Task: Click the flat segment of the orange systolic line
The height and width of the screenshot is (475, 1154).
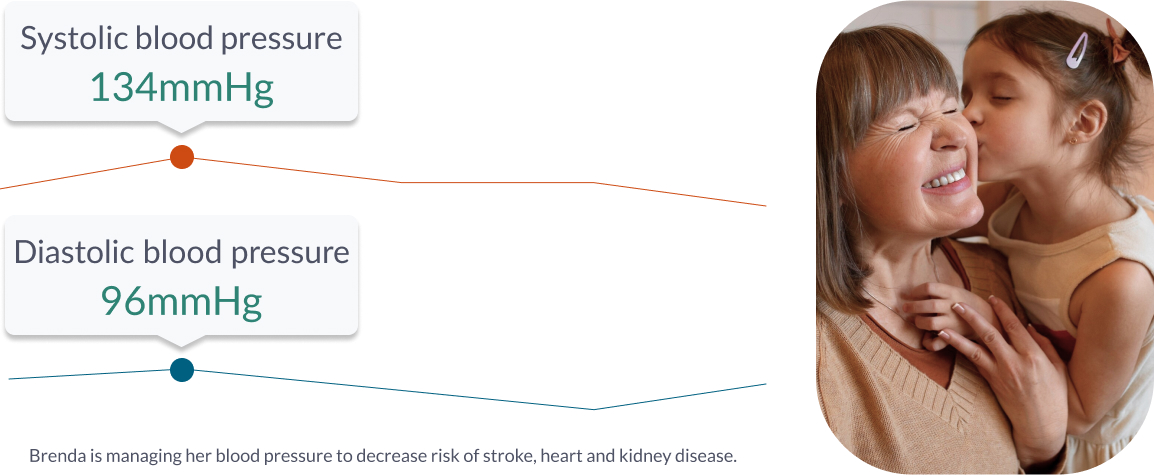Action: tap(498, 182)
